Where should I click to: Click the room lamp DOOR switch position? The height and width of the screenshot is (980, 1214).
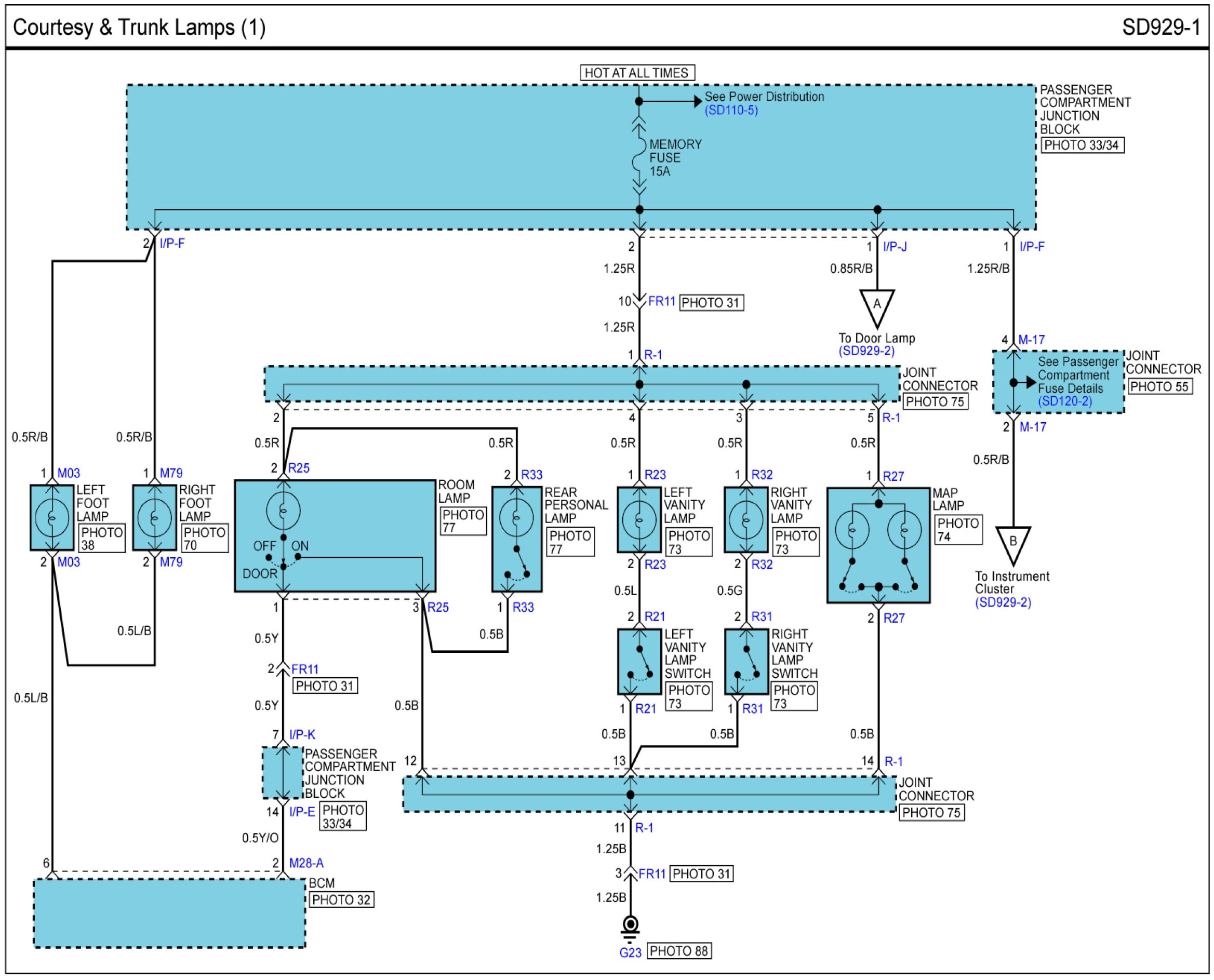260,573
